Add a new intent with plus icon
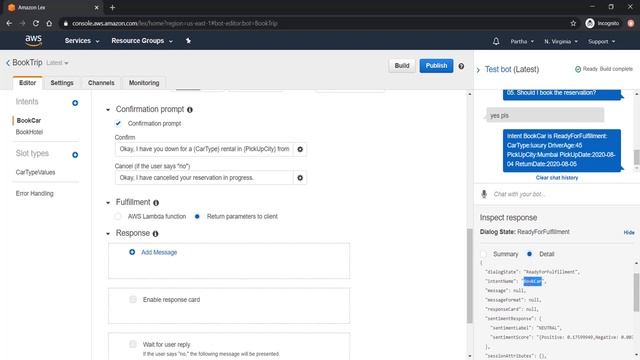This screenshot has height=360, width=640. tap(75, 103)
